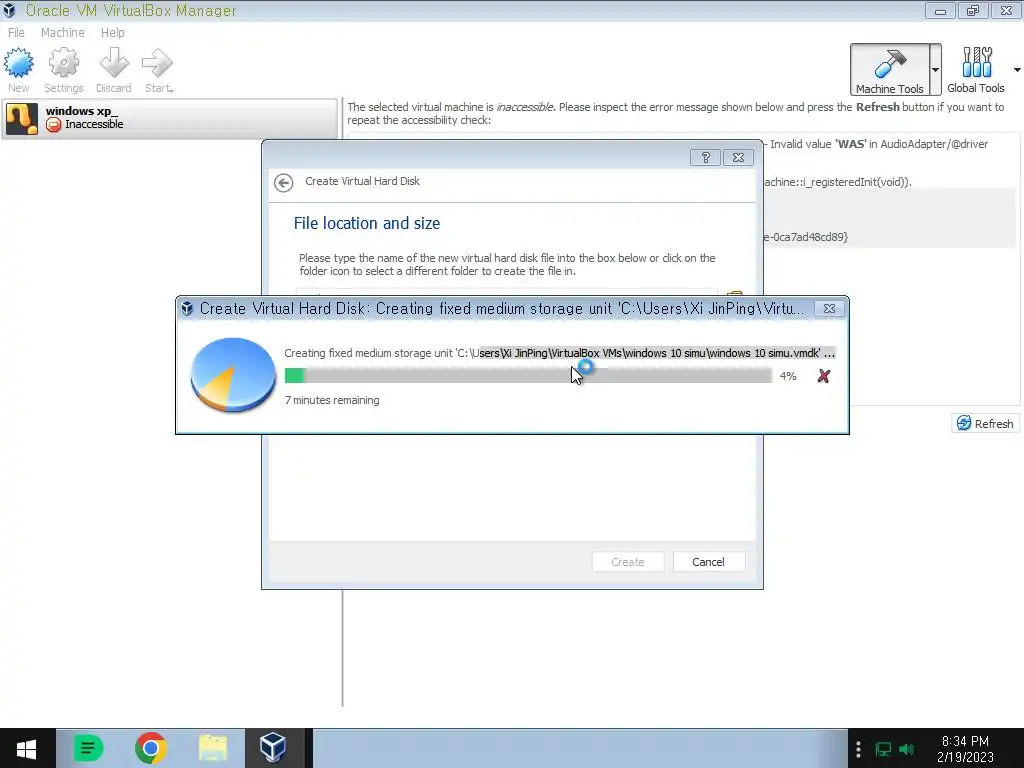The height and width of the screenshot is (768, 1024).
Task: Click the Refresh button
Action: click(985, 423)
